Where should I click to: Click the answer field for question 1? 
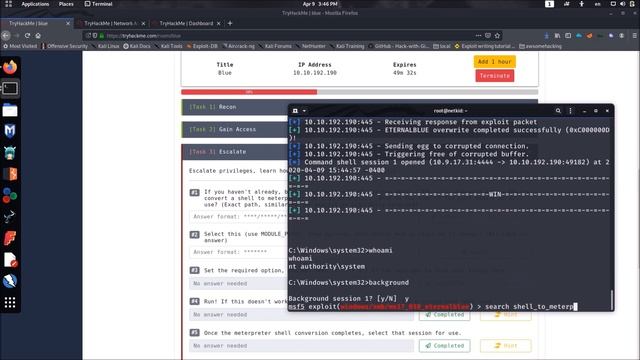pyautogui.click(x=238, y=217)
